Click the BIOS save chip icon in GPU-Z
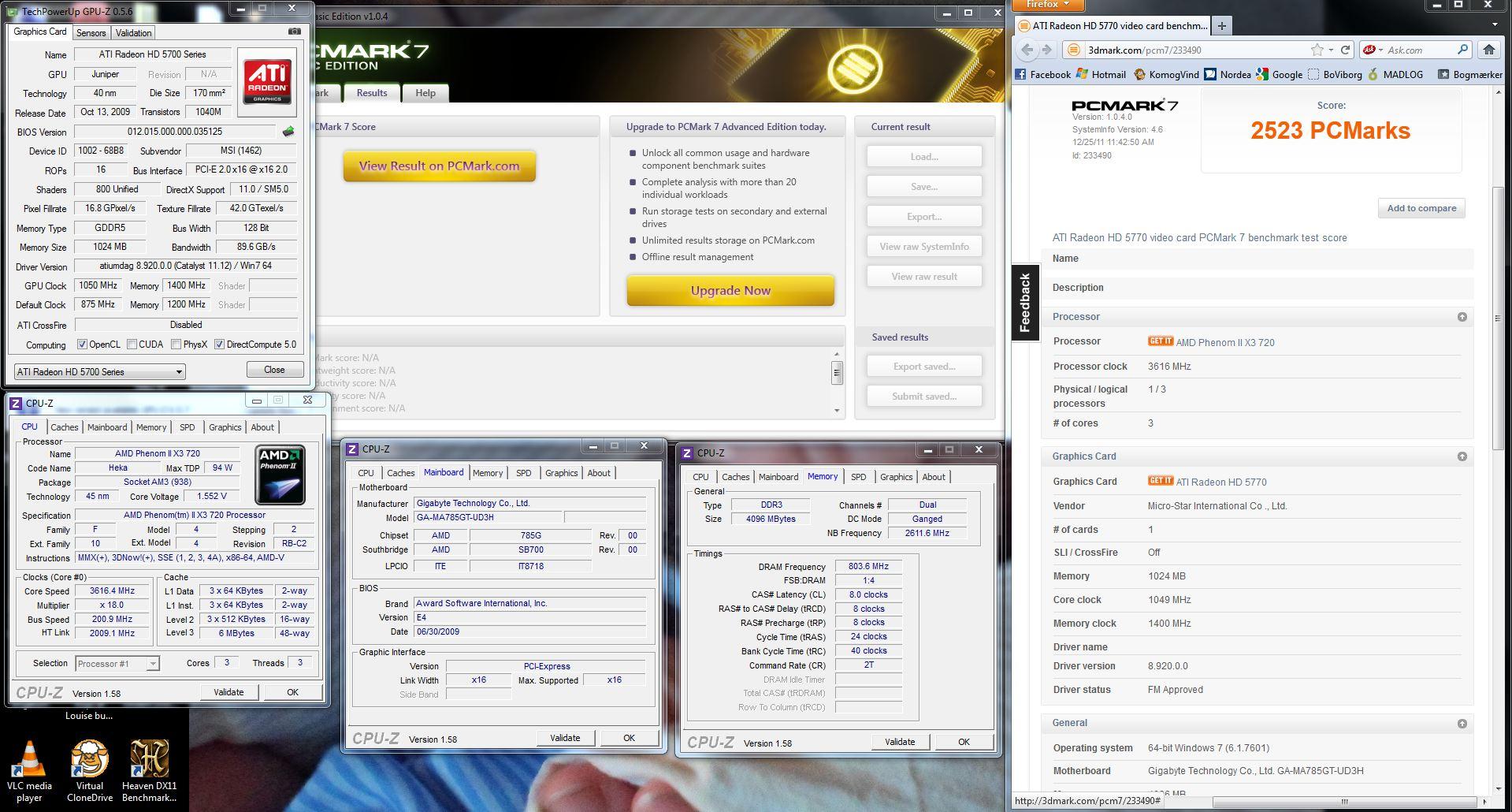Image resolution: width=1512 pixels, height=812 pixels. pos(288,132)
